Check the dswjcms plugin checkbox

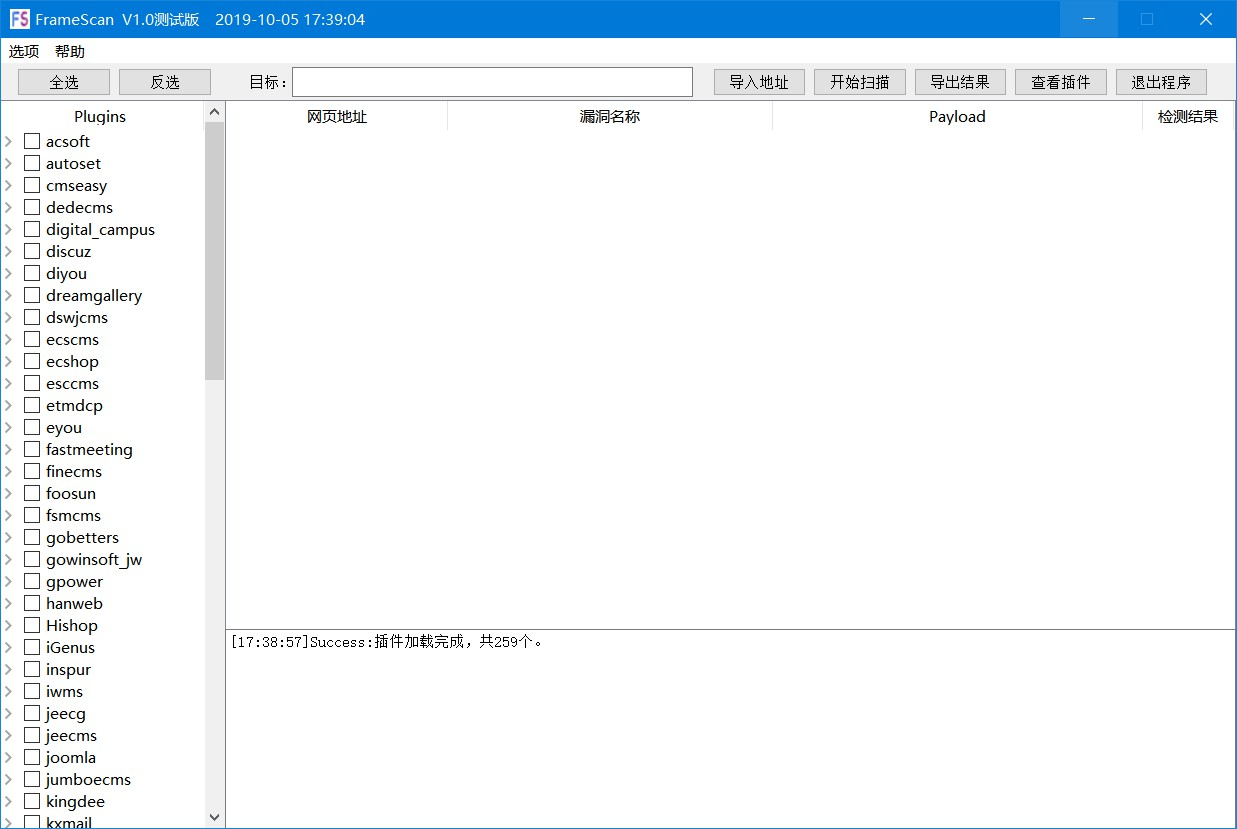pos(32,317)
